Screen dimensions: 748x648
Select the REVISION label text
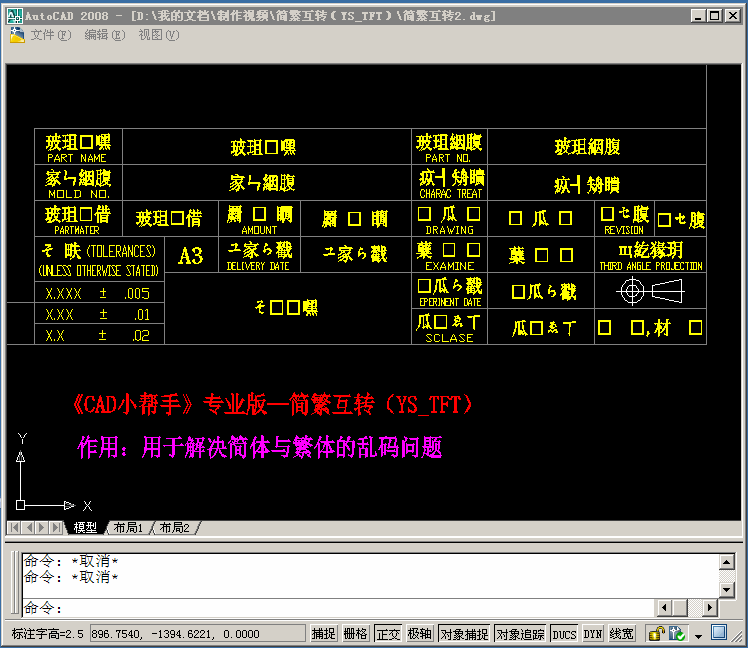click(x=623, y=230)
